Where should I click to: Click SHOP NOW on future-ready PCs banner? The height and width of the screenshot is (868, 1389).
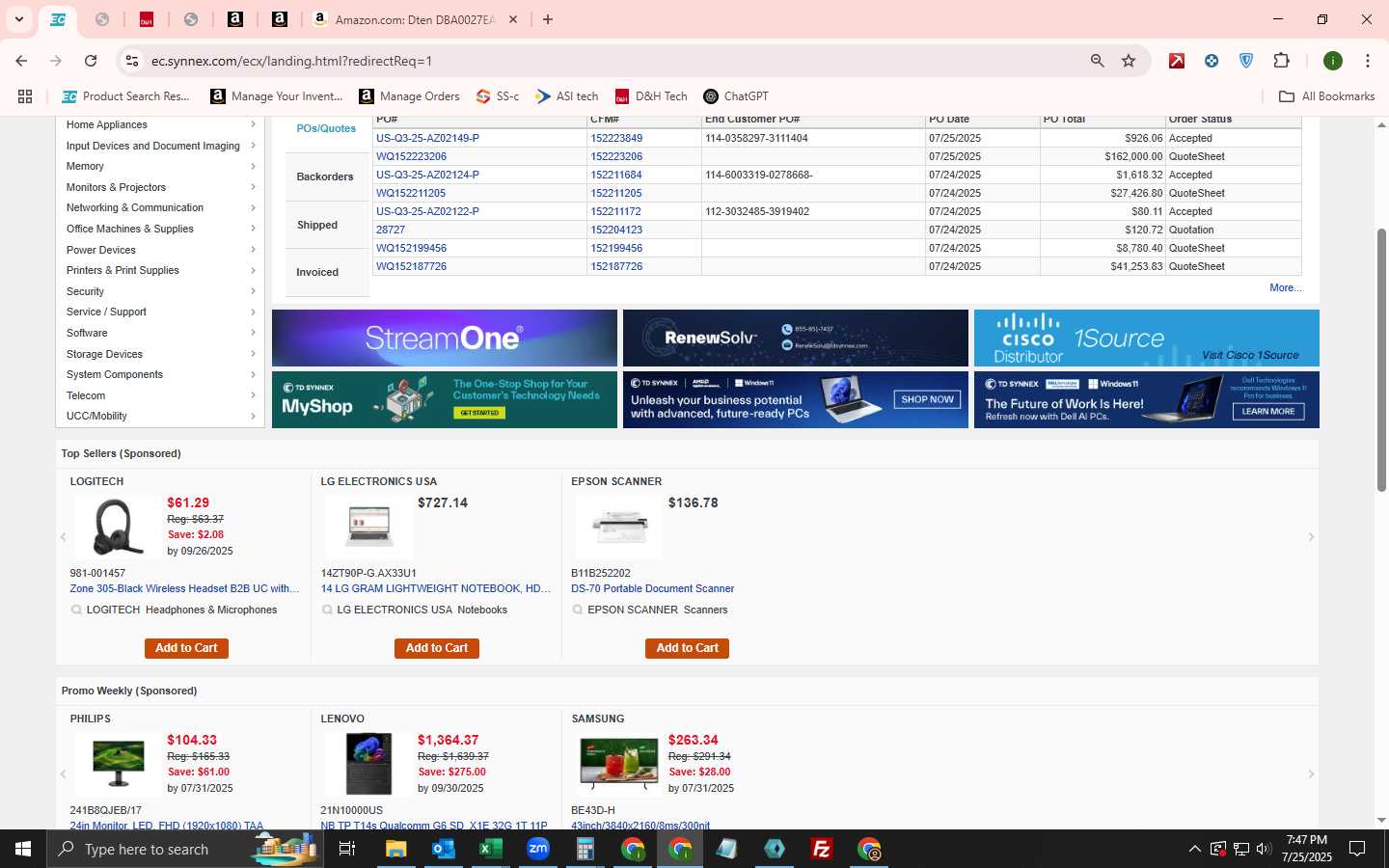click(x=927, y=399)
